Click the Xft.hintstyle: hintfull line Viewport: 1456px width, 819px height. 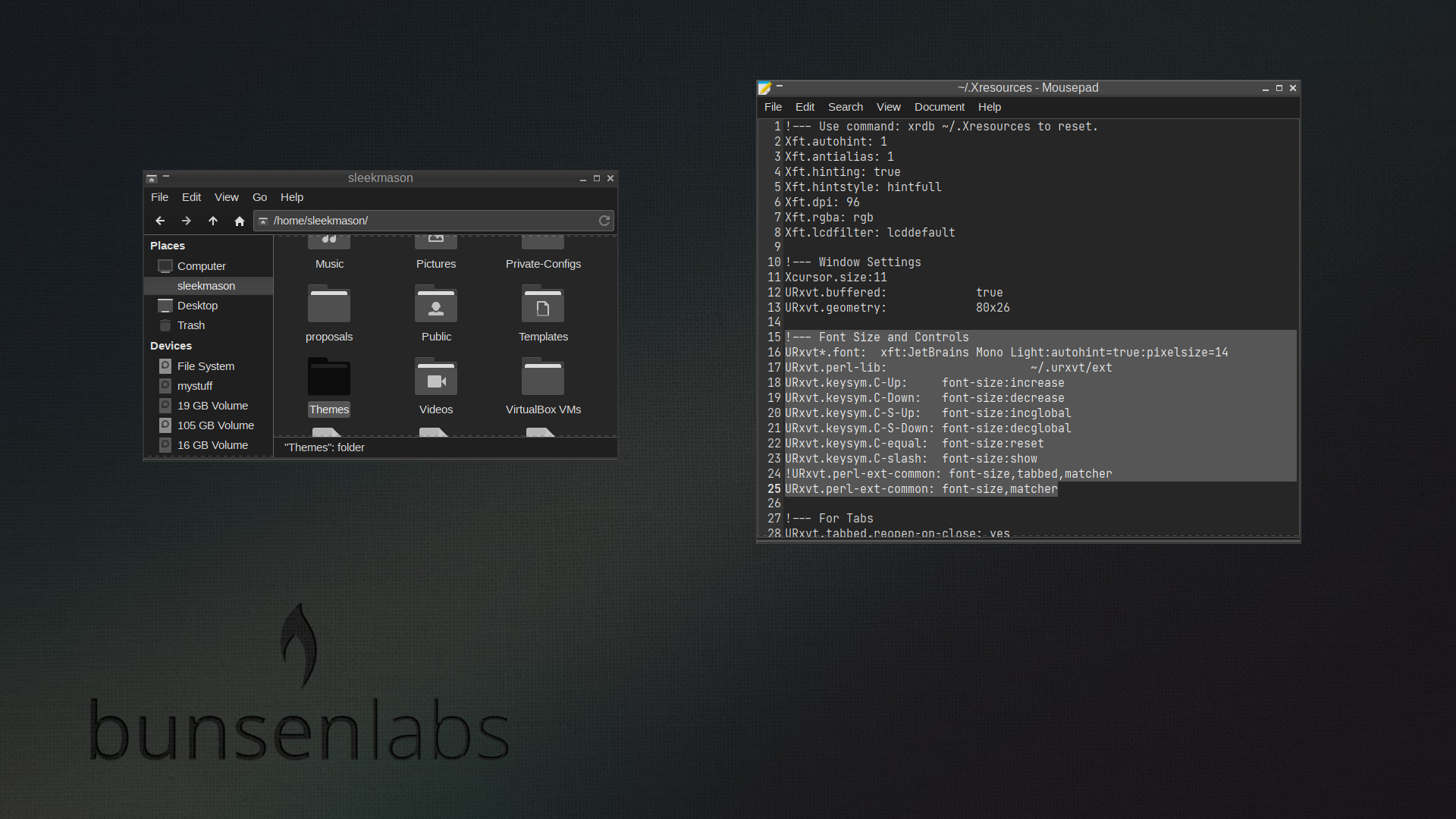pos(863,187)
